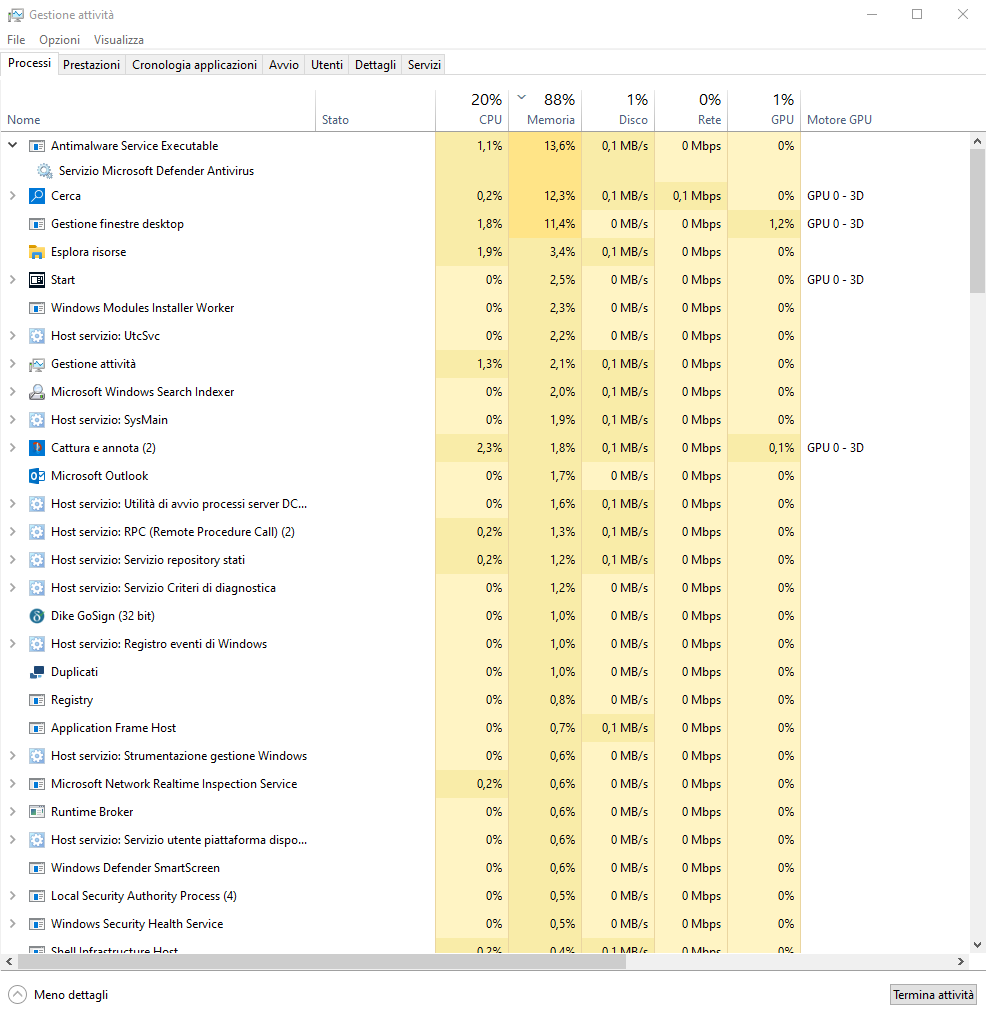Expand the Runtime Broker group
The width and height of the screenshot is (986, 1015).
tap(12, 812)
